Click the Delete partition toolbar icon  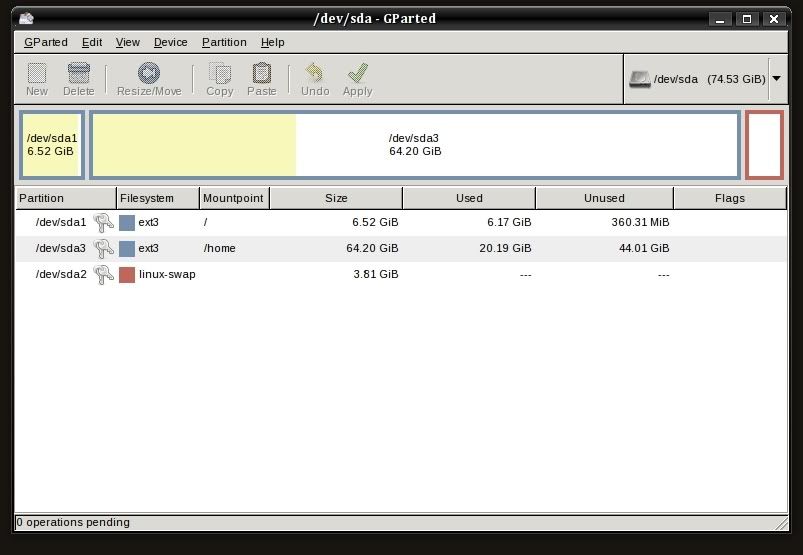tap(78, 73)
